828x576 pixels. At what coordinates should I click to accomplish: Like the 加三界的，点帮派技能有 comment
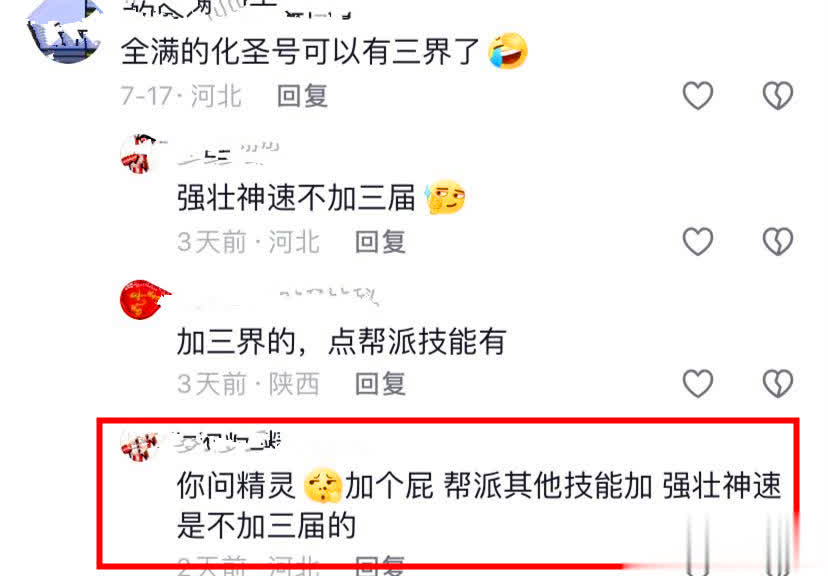coord(698,383)
